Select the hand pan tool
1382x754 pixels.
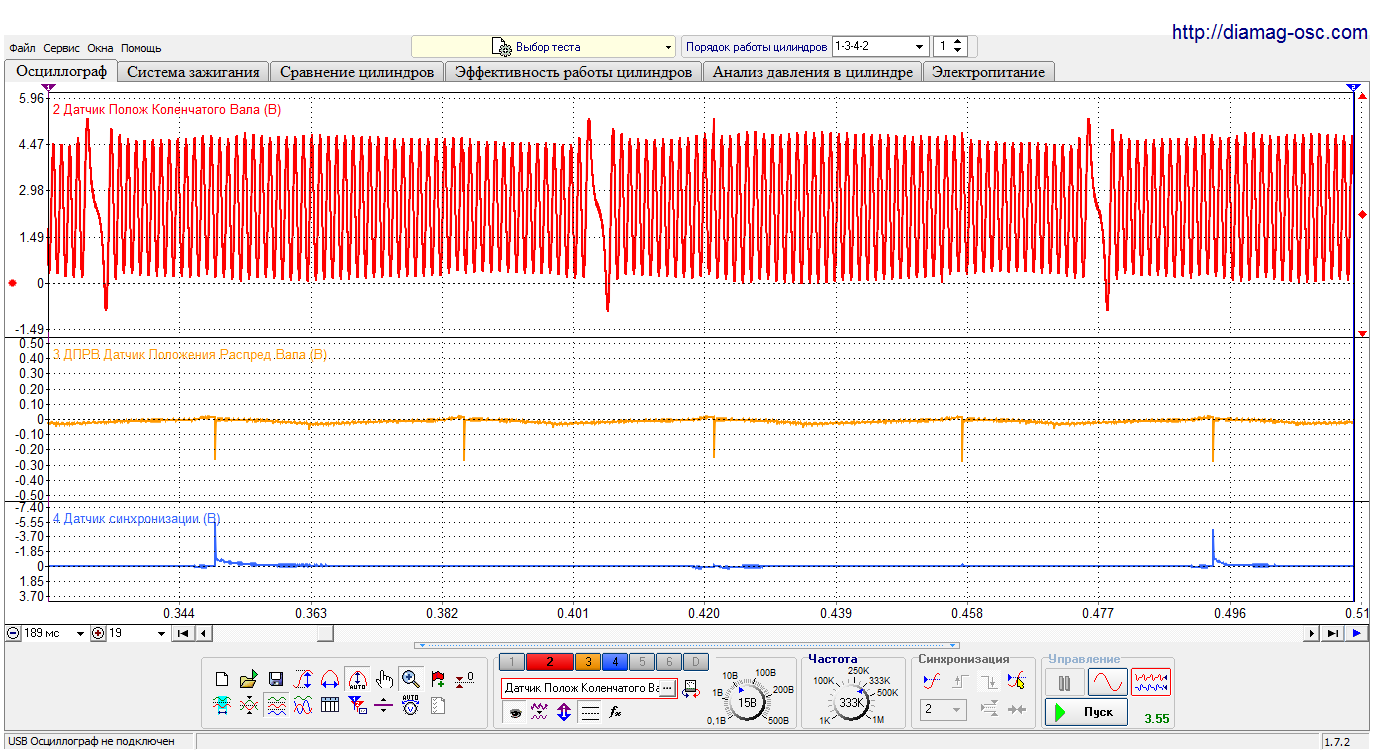pos(384,679)
